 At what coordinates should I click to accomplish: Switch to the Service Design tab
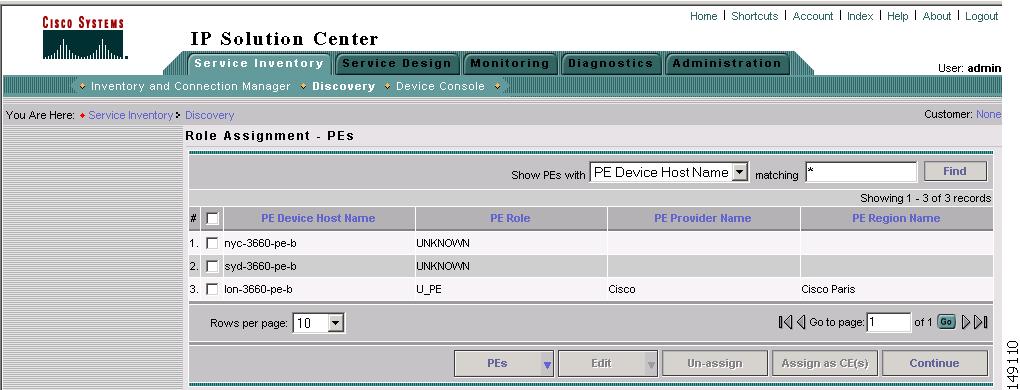coord(397,64)
